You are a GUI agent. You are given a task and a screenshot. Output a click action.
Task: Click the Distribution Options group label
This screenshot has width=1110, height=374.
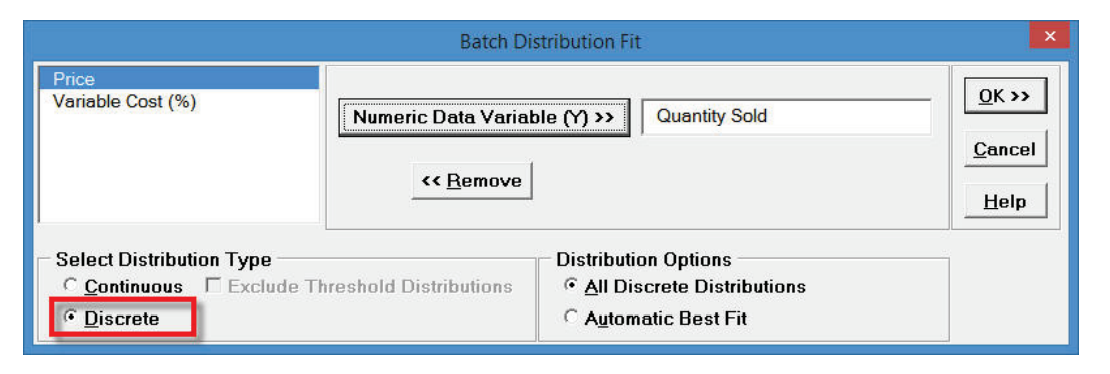click(x=644, y=259)
